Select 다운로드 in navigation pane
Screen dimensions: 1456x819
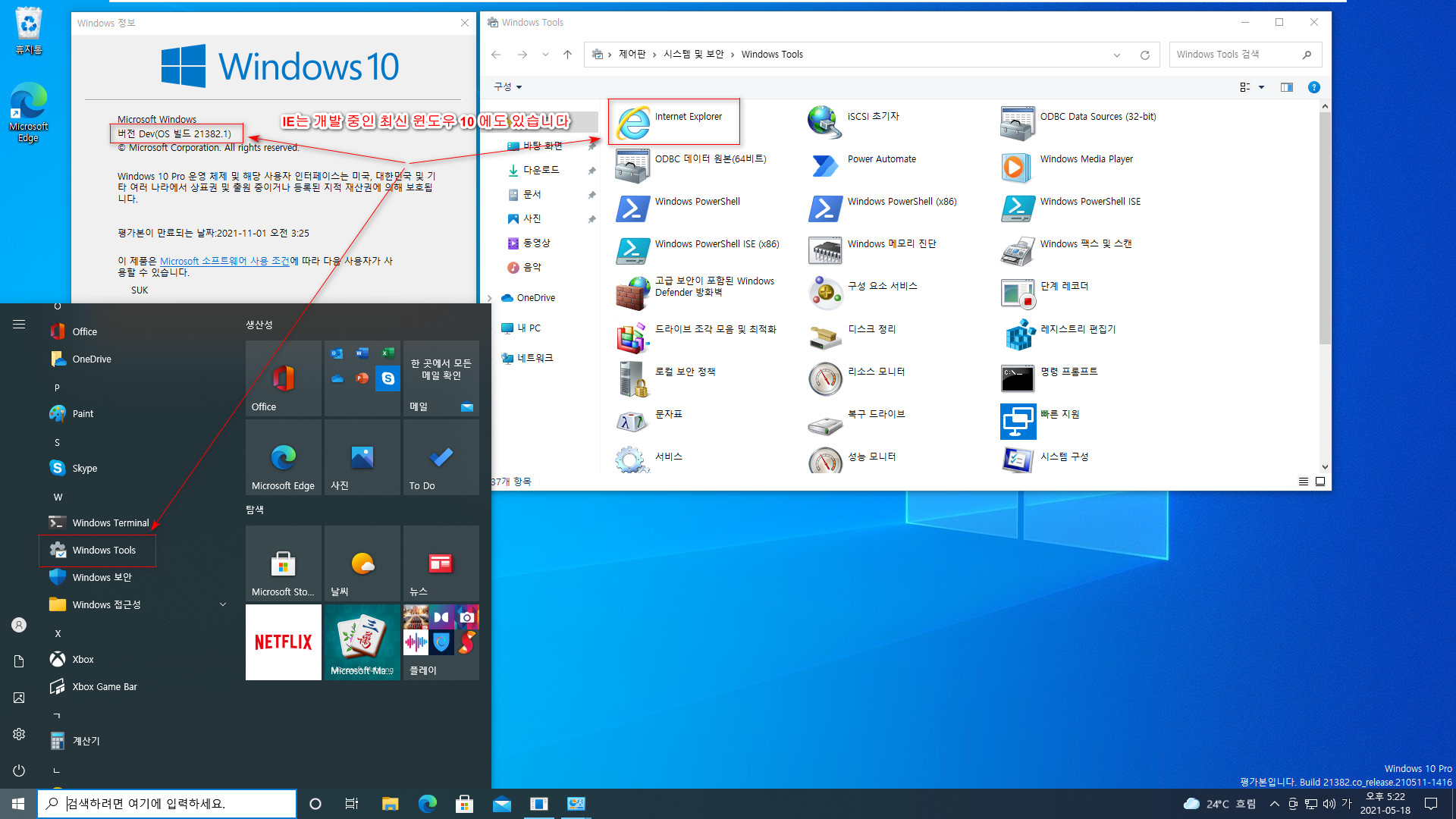[x=541, y=170]
